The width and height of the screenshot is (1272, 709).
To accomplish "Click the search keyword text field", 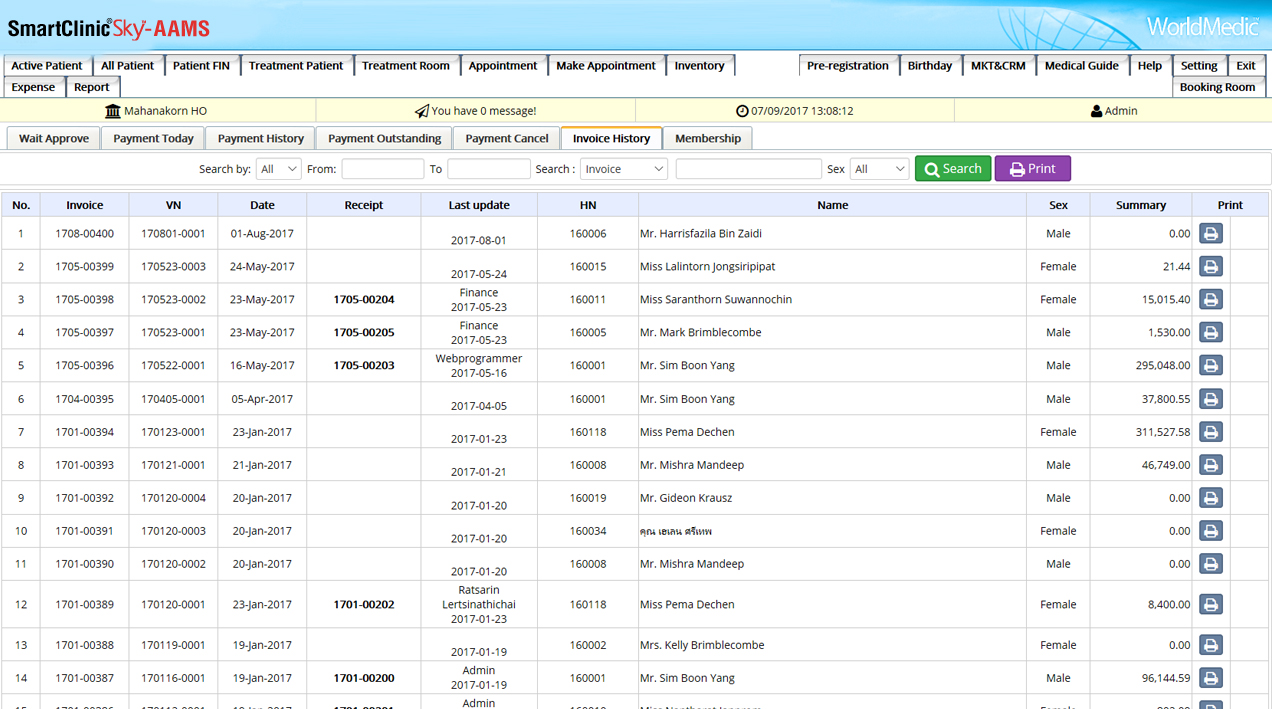I will (x=748, y=169).
